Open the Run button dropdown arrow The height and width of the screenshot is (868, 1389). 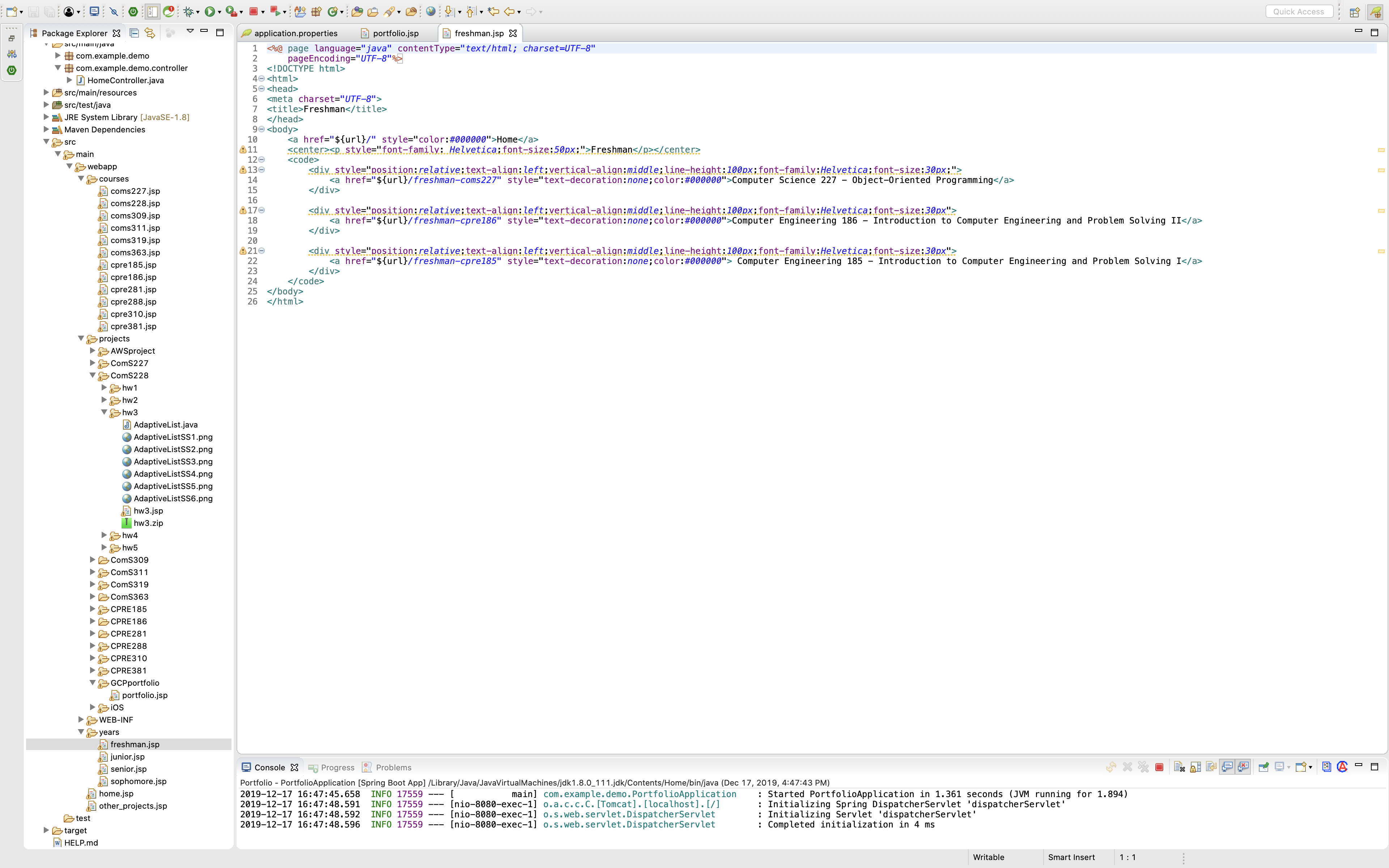point(219,12)
